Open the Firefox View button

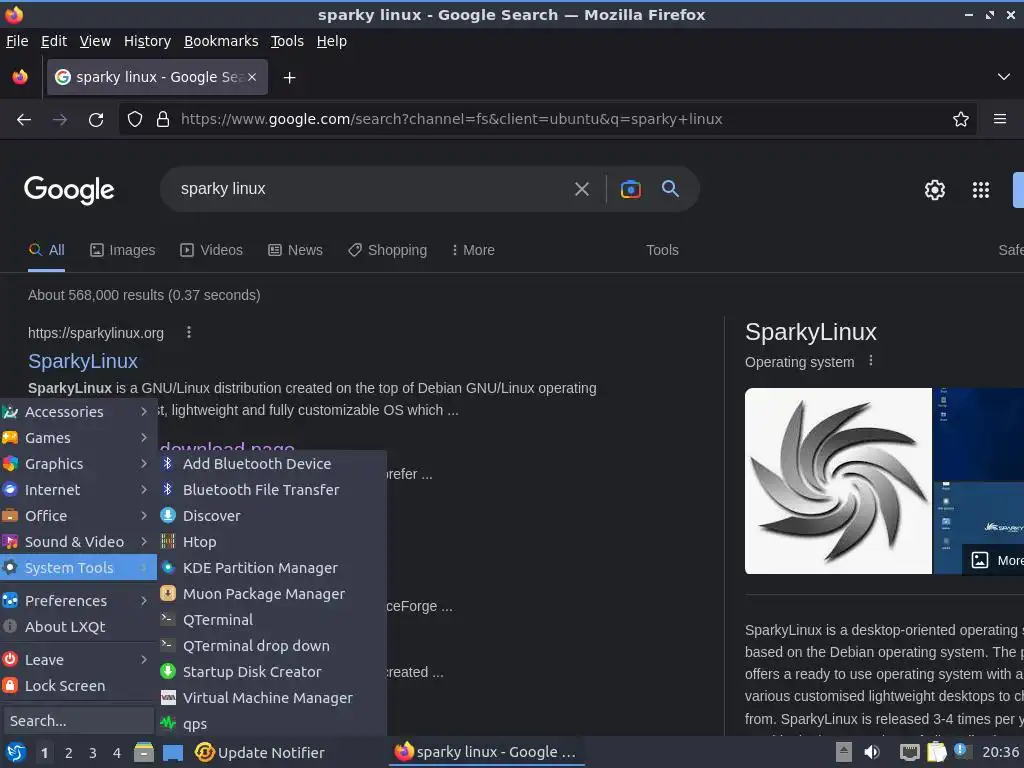[20, 77]
